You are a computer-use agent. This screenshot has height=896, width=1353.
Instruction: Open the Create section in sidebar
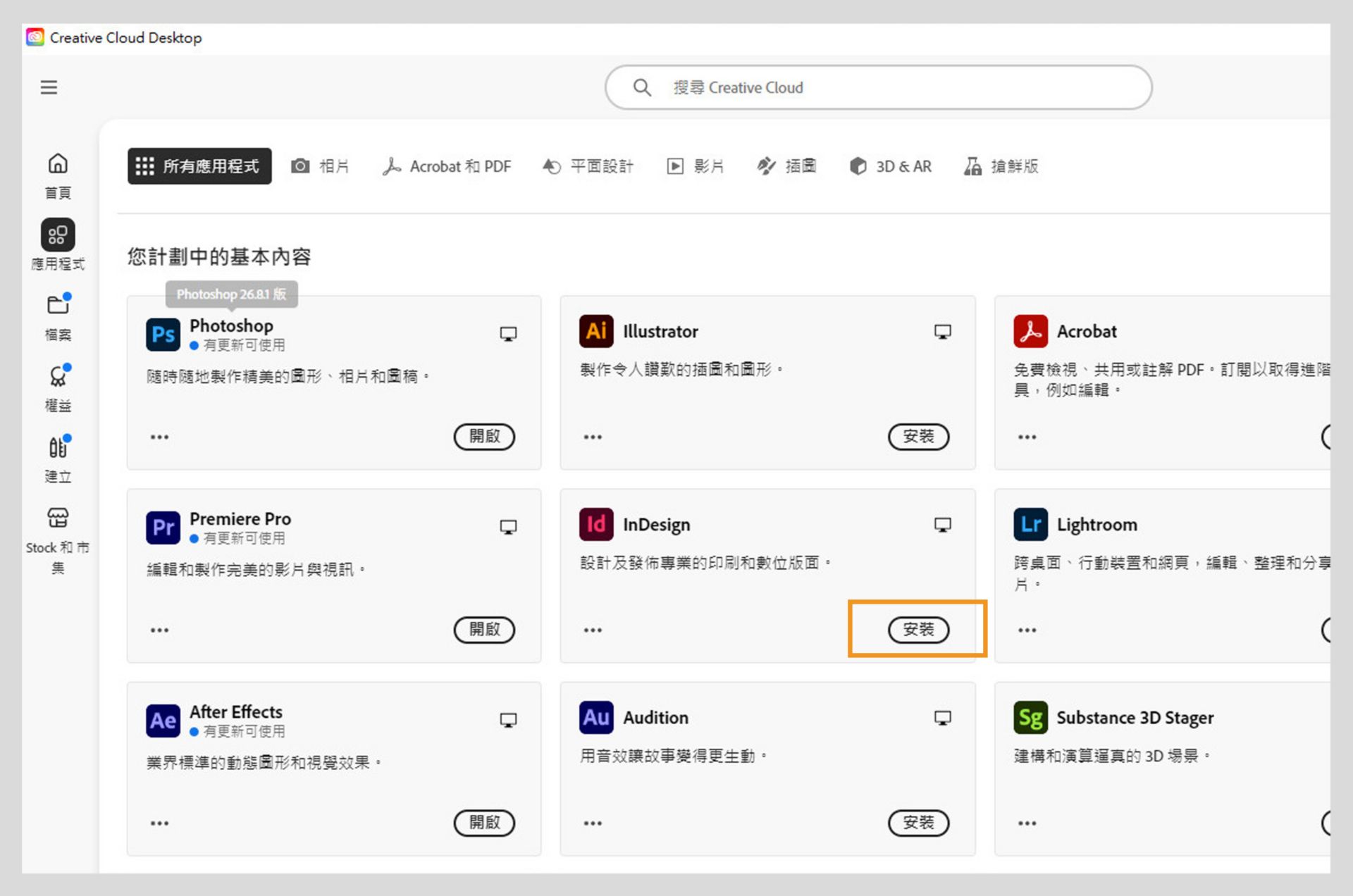[58, 447]
